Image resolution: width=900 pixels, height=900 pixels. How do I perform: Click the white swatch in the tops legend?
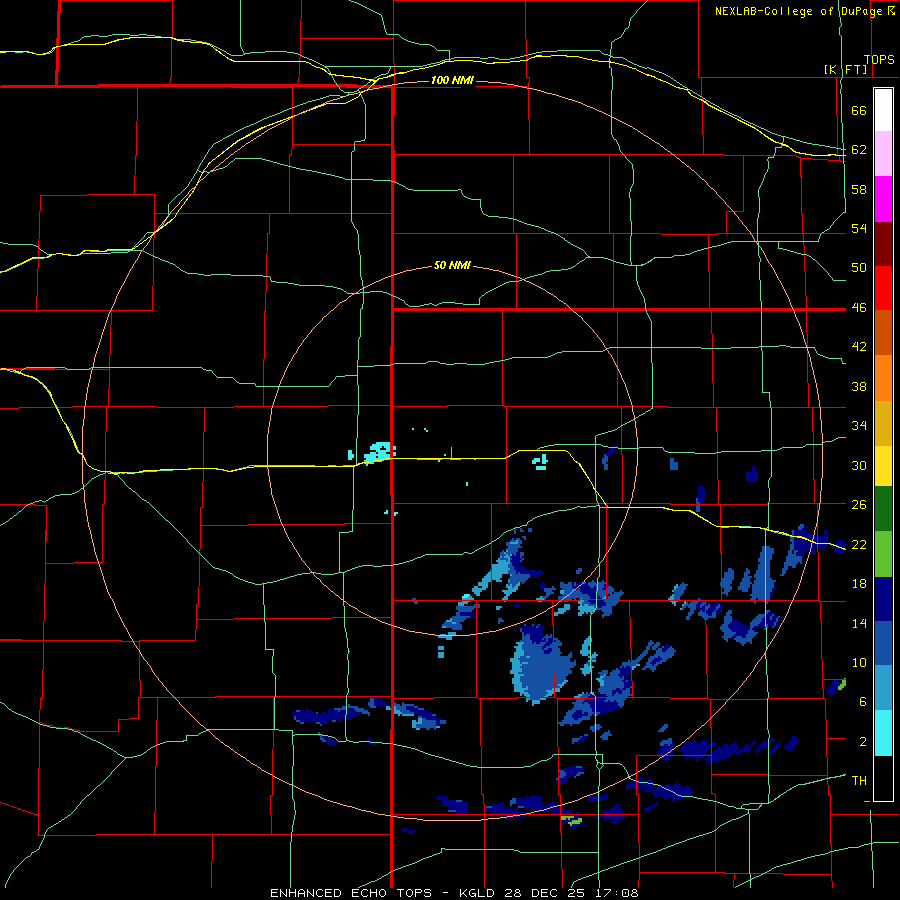[883, 110]
